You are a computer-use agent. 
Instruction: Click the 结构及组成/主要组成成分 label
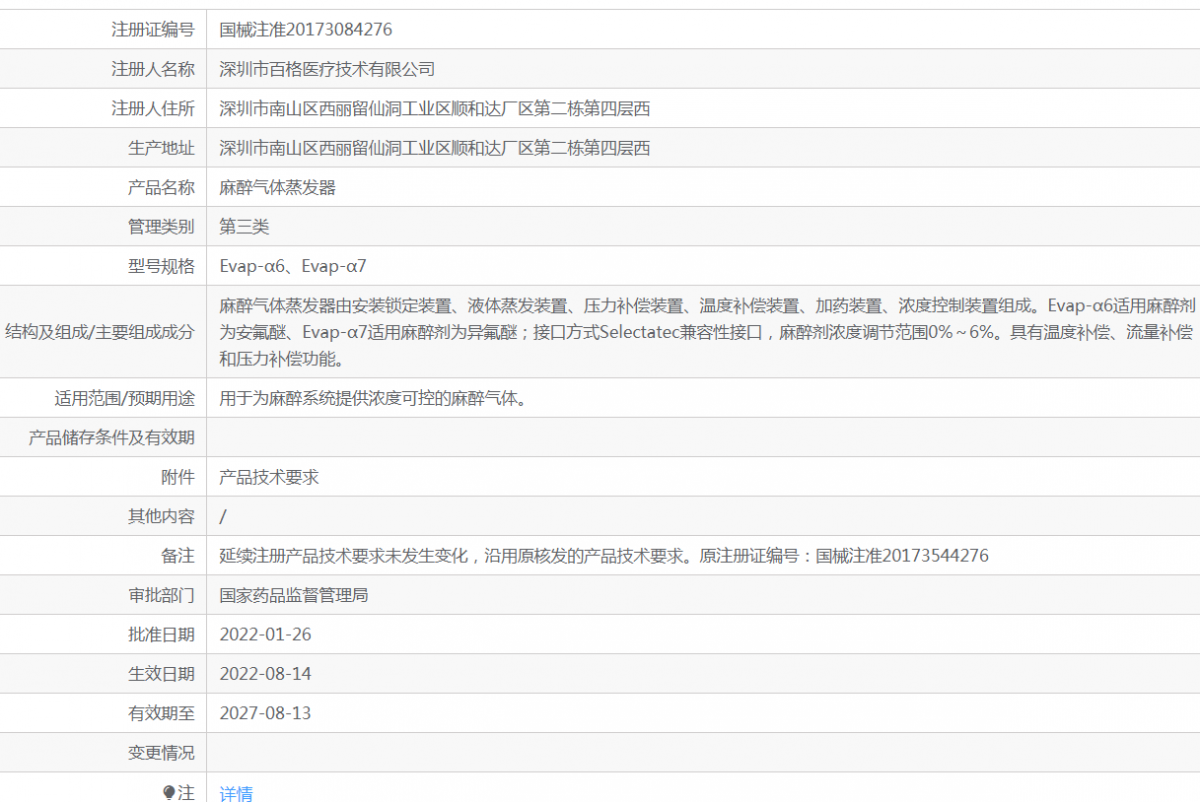pos(100,332)
